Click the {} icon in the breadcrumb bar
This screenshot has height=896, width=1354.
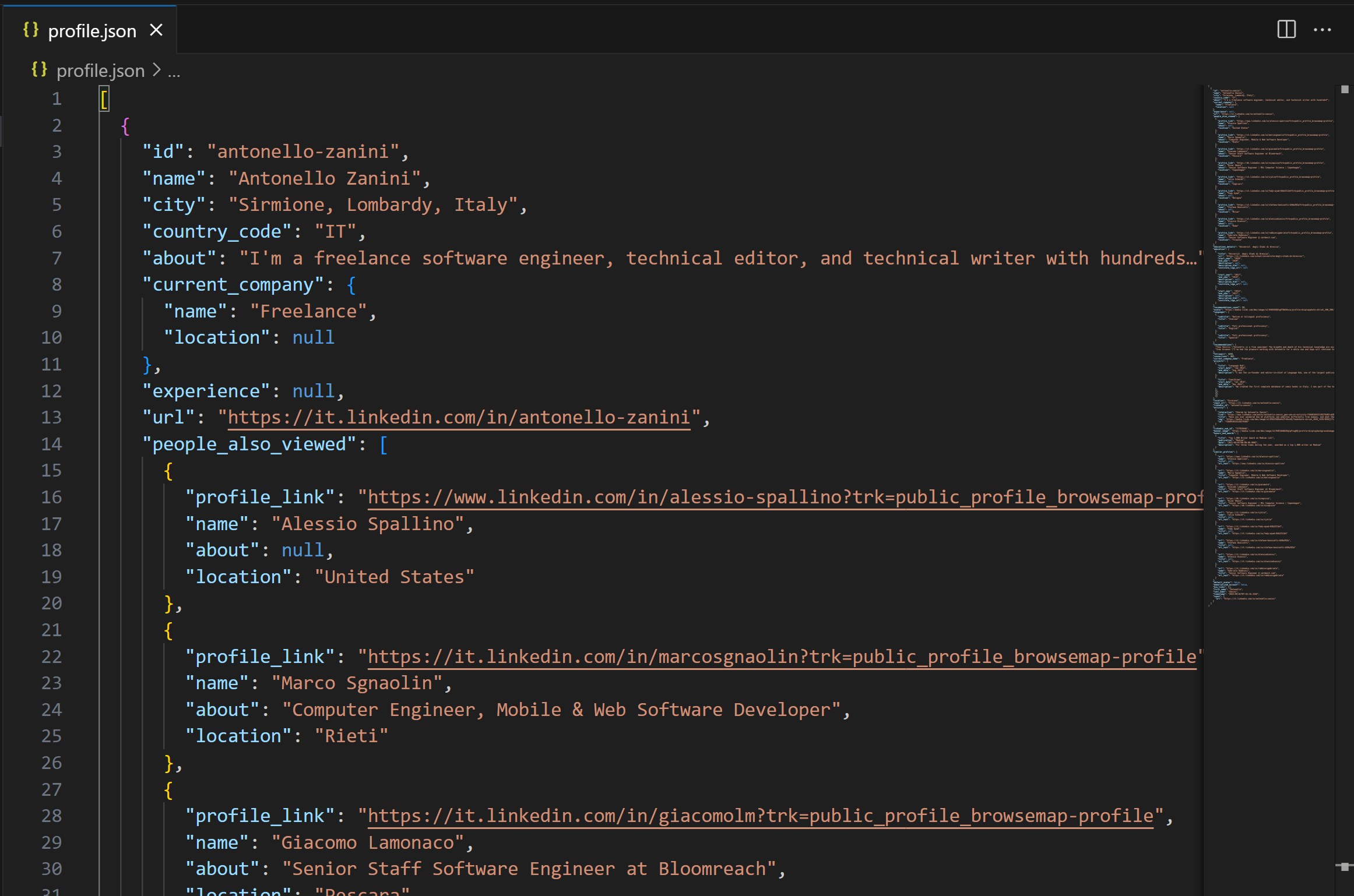(x=39, y=69)
